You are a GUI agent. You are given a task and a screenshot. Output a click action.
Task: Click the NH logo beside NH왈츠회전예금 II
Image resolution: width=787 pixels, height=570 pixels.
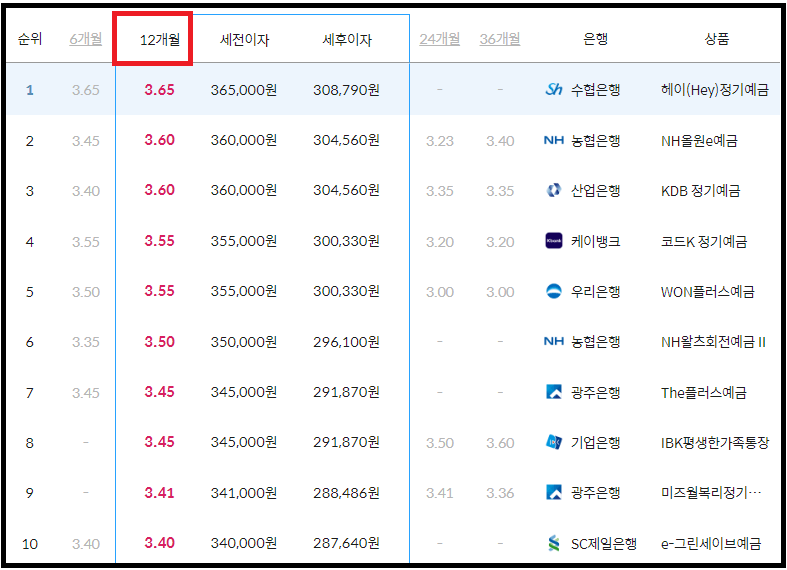tap(554, 342)
